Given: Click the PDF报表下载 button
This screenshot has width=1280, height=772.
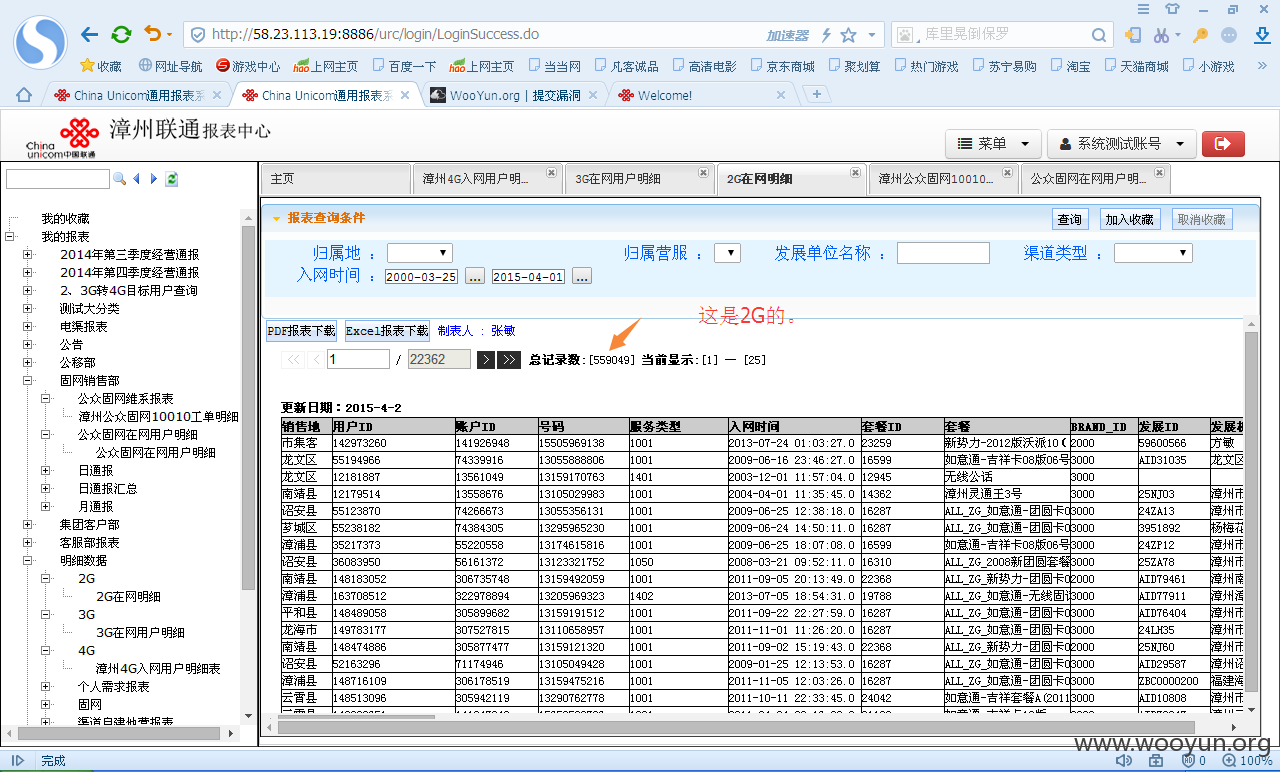Looking at the screenshot, I should [x=301, y=330].
